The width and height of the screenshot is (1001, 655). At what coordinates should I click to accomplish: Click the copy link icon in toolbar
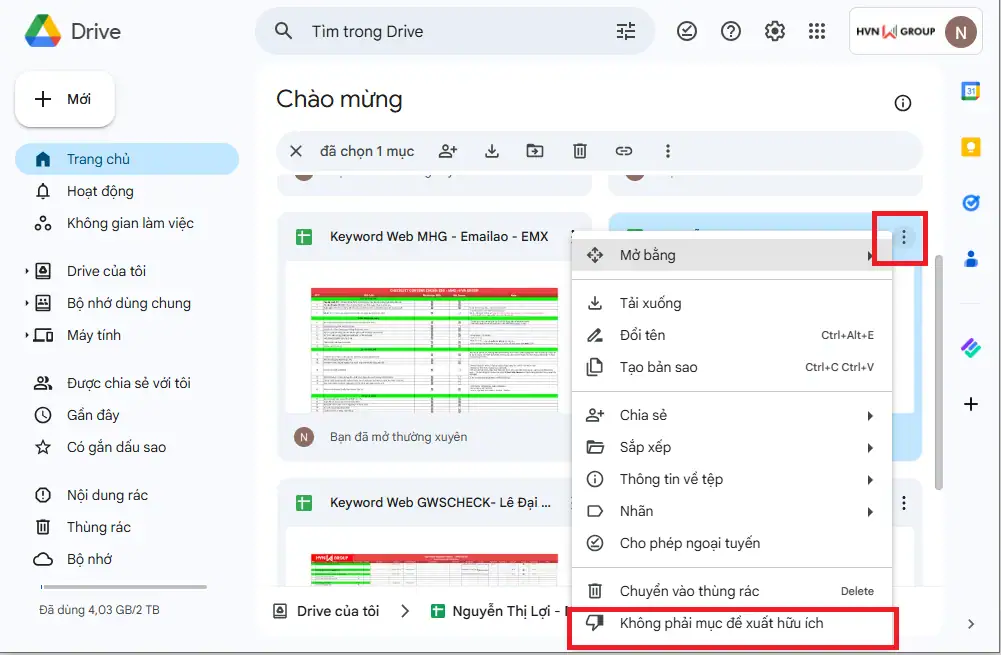pos(624,151)
